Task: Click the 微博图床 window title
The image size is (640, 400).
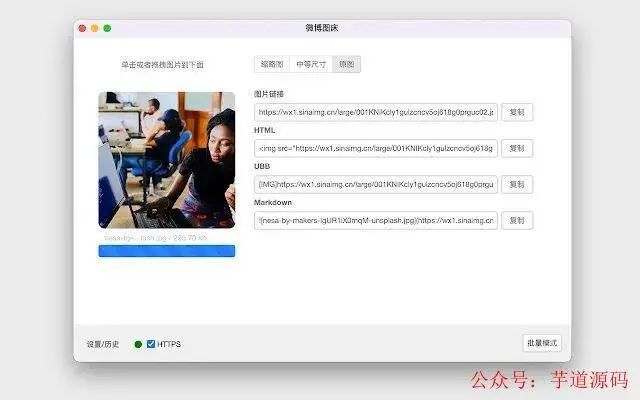Action: (322, 28)
